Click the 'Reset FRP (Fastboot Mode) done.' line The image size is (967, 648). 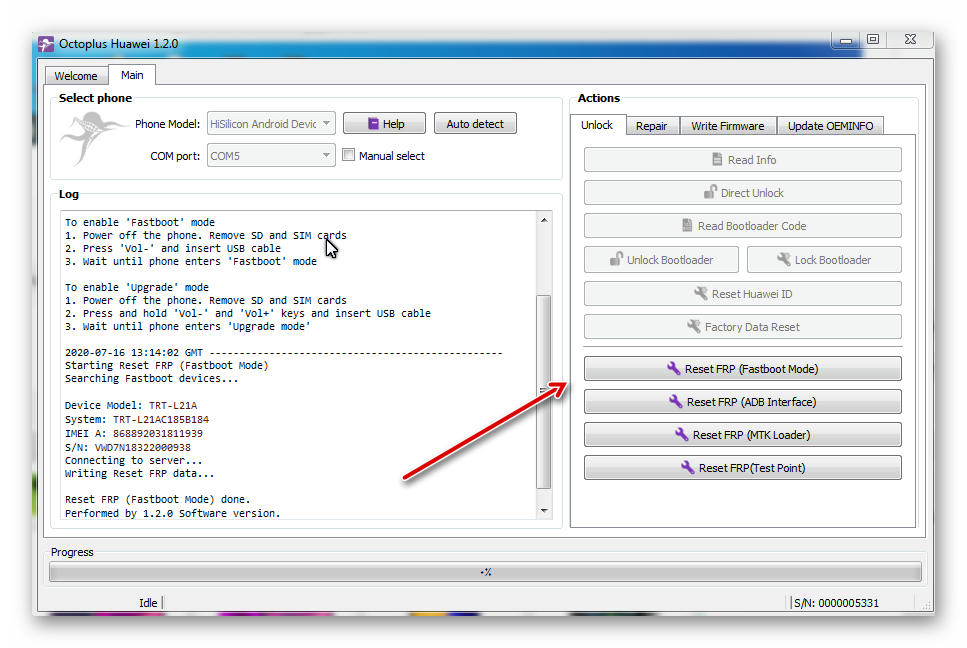click(157, 499)
